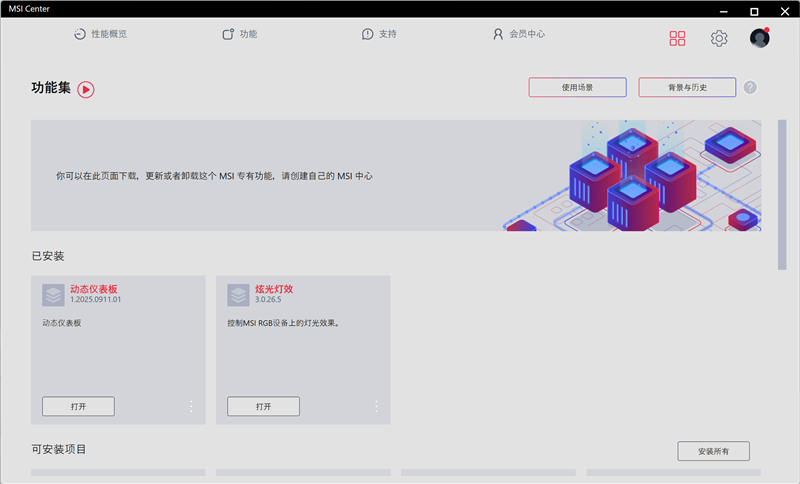
Task: Switch to the 性能概览 tab
Action: click(x=100, y=34)
